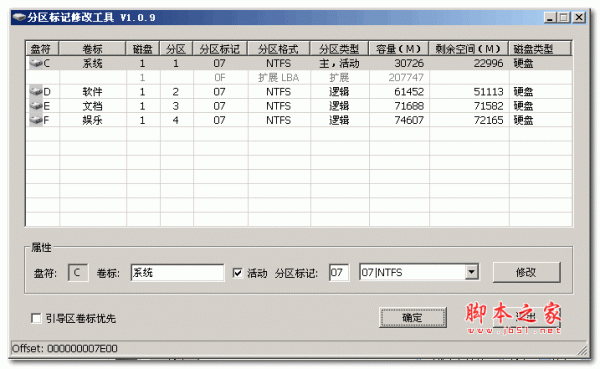Open the 07|NTFS partition type dropdown
The image size is (600, 369).
(x=471, y=273)
